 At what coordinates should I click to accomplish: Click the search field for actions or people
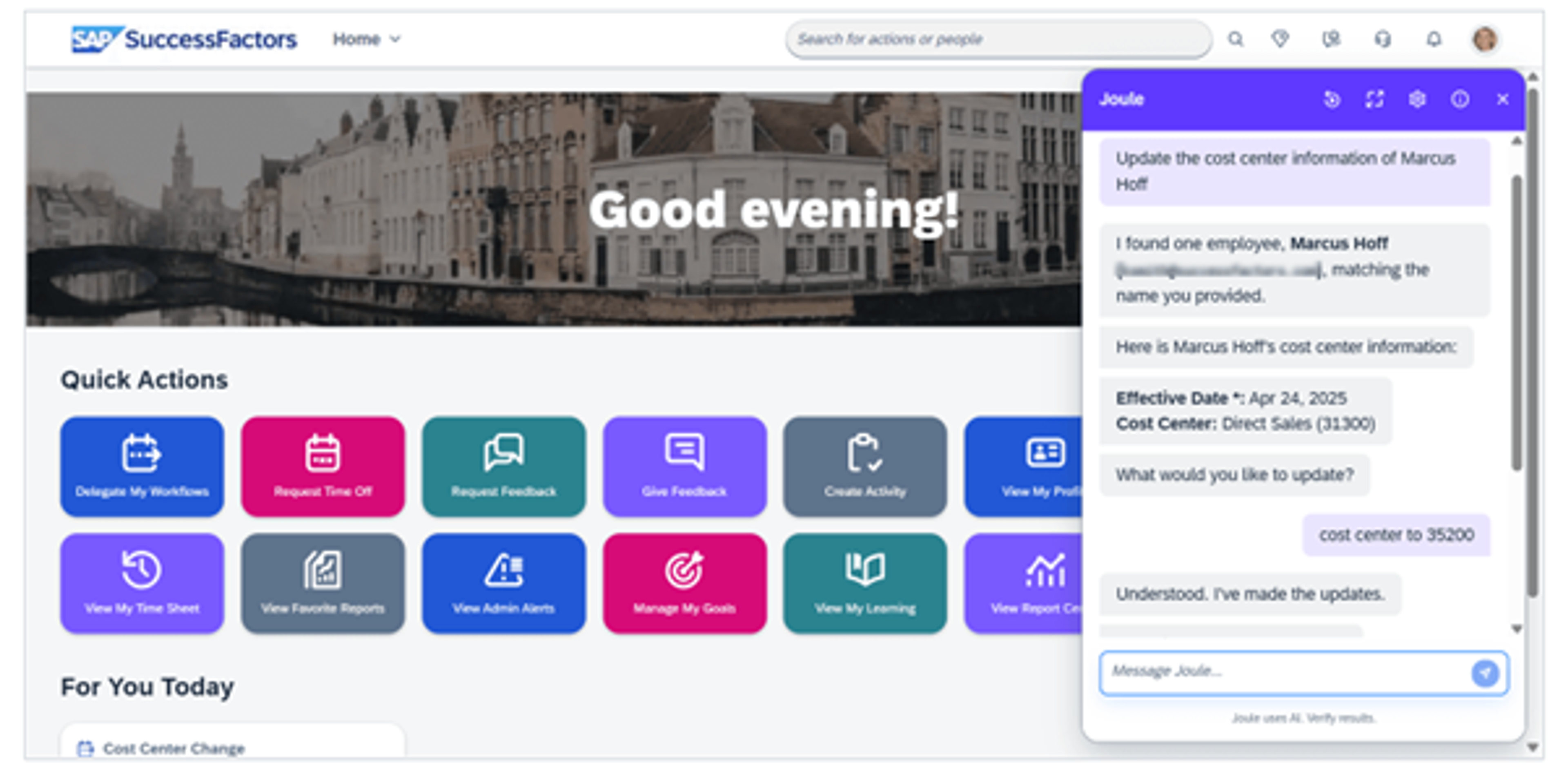(x=998, y=40)
